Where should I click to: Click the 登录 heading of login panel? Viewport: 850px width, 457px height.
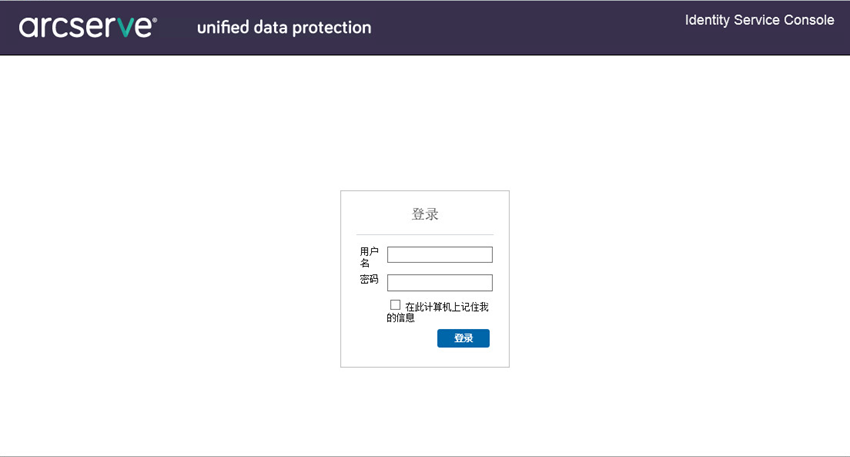click(425, 214)
